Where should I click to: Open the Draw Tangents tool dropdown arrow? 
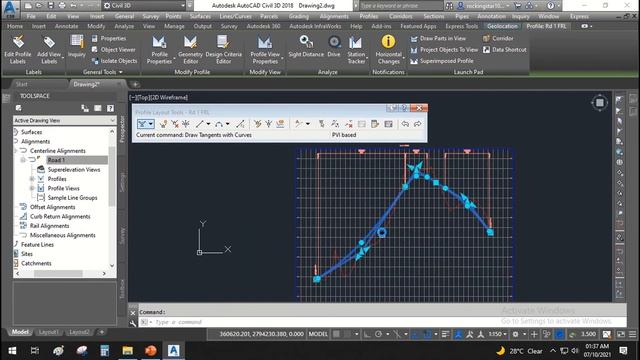[x=151, y=124]
